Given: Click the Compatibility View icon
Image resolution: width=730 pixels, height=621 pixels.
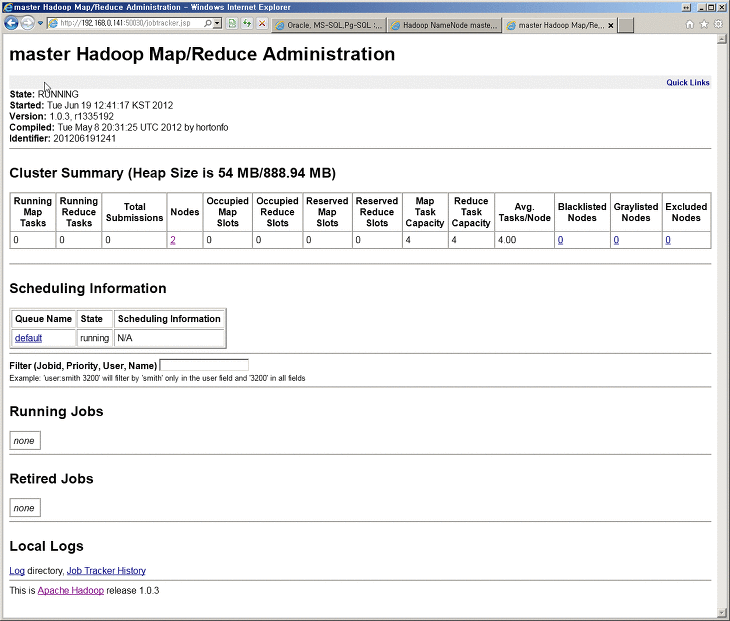Looking at the screenshot, I should 233,23.
